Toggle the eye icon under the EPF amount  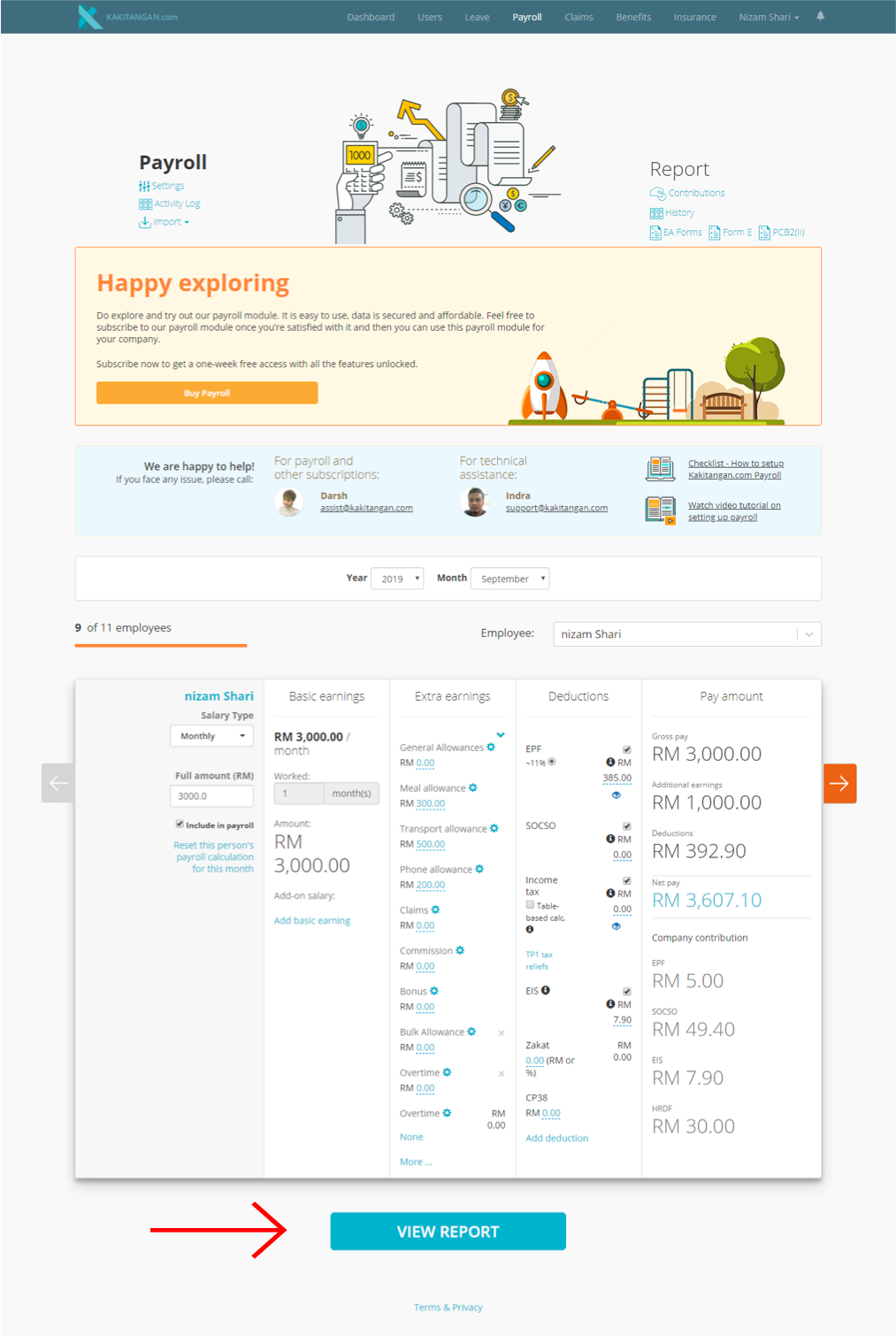point(616,795)
